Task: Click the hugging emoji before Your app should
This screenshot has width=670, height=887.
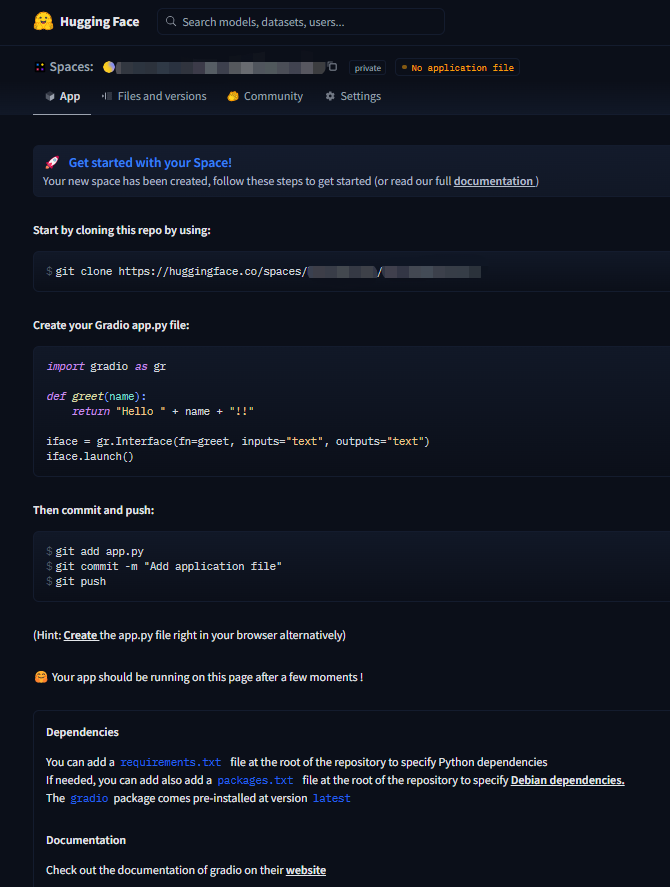Action: (41, 677)
